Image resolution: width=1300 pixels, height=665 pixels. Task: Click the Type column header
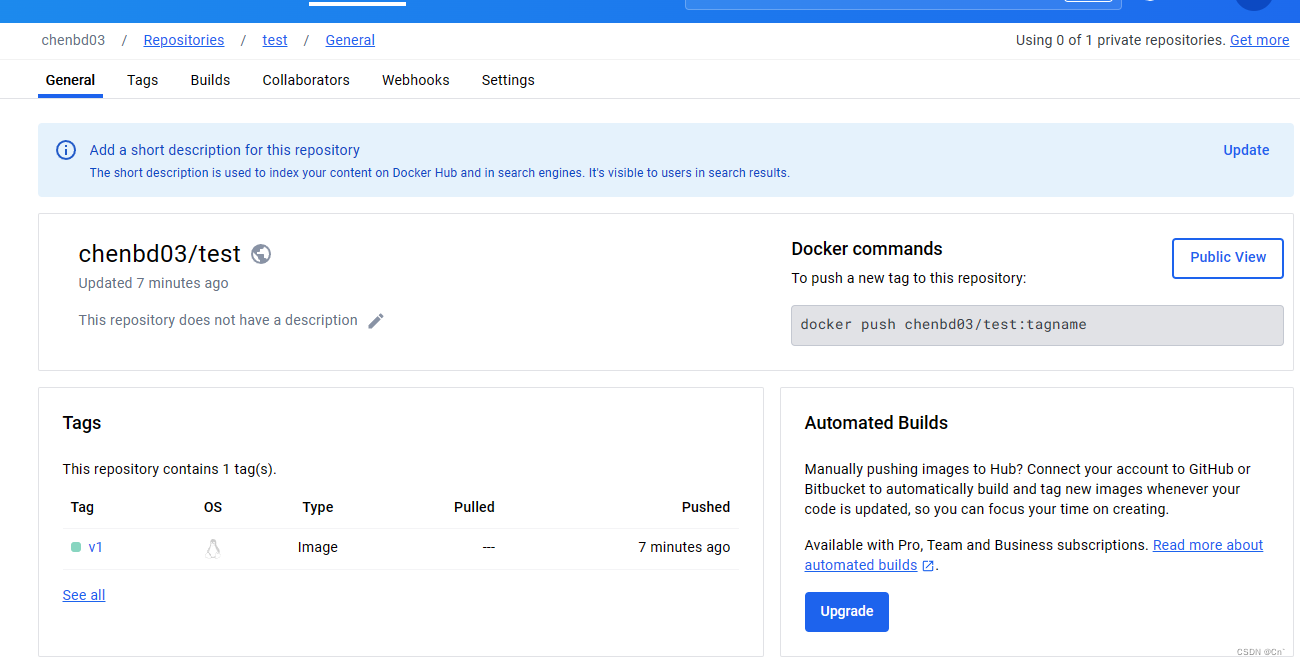[318, 507]
